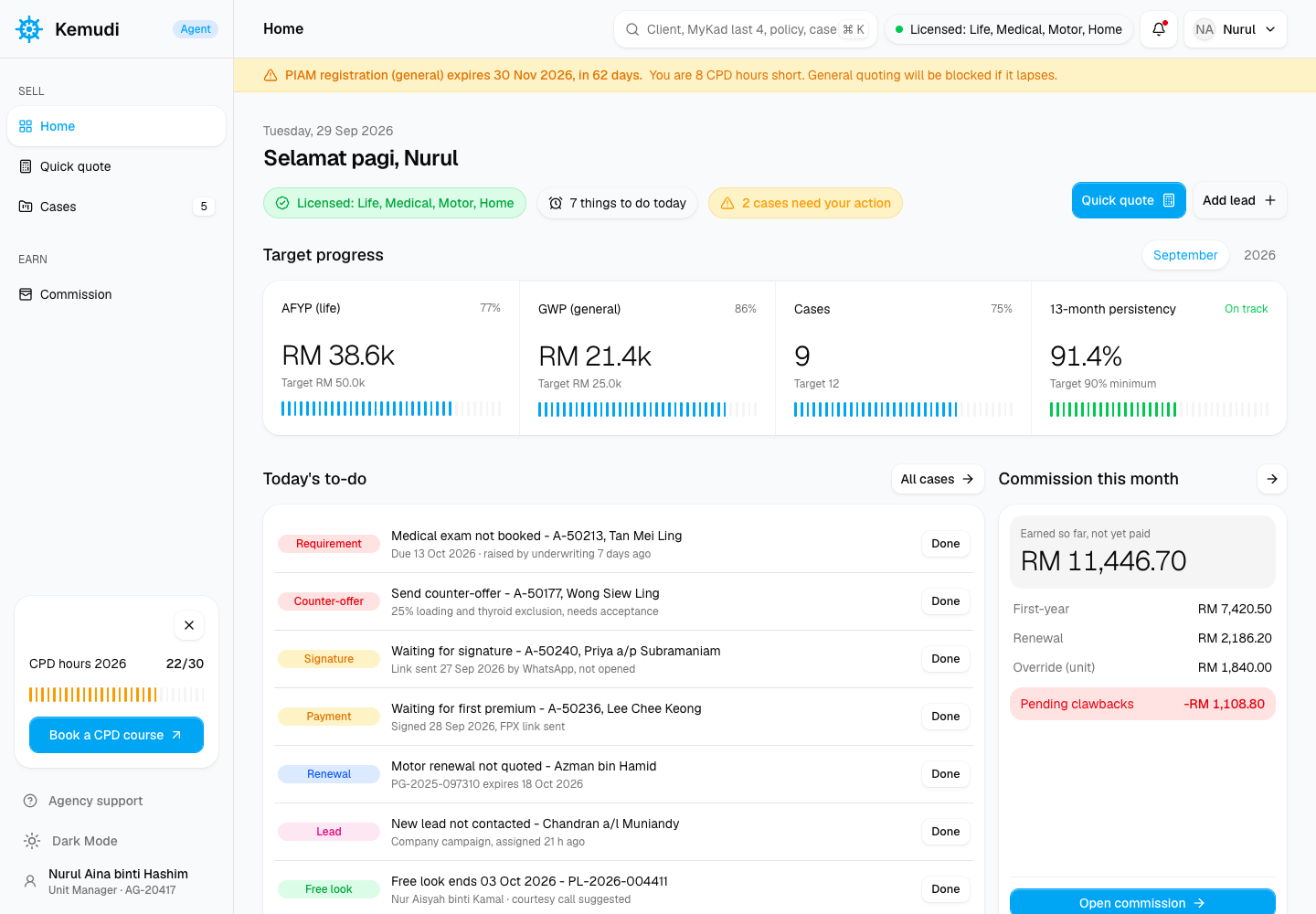Expand the Nurul user menu
Image resolution: width=1316 pixels, height=914 pixels.
click(x=1236, y=29)
